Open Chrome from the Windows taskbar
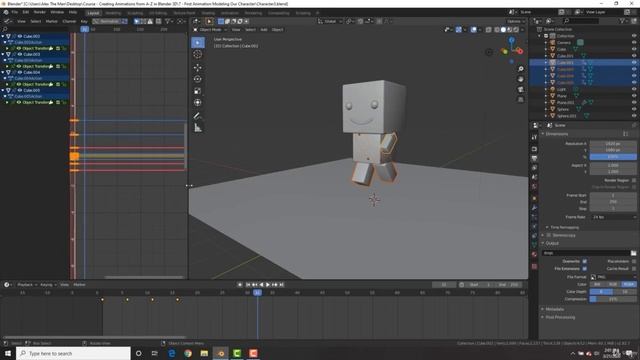This screenshot has height=360, width=640. tap(188, 353)
